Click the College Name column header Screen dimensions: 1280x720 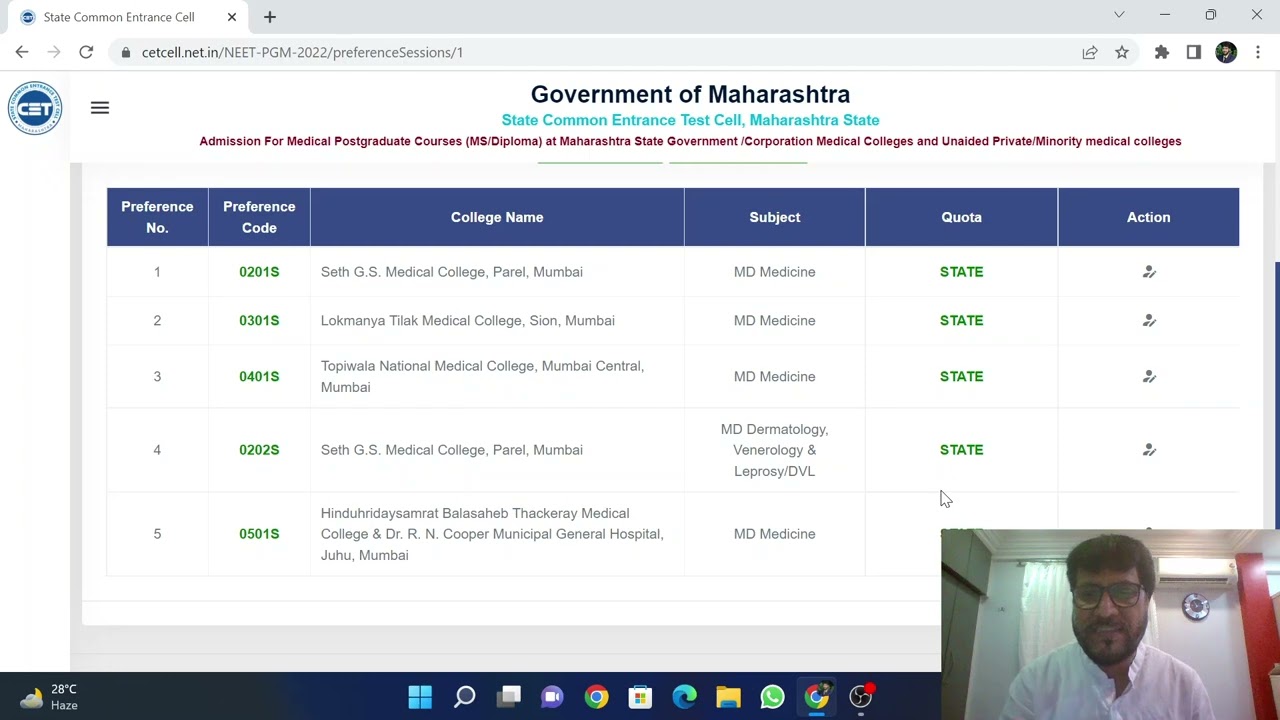click(497, 217)
